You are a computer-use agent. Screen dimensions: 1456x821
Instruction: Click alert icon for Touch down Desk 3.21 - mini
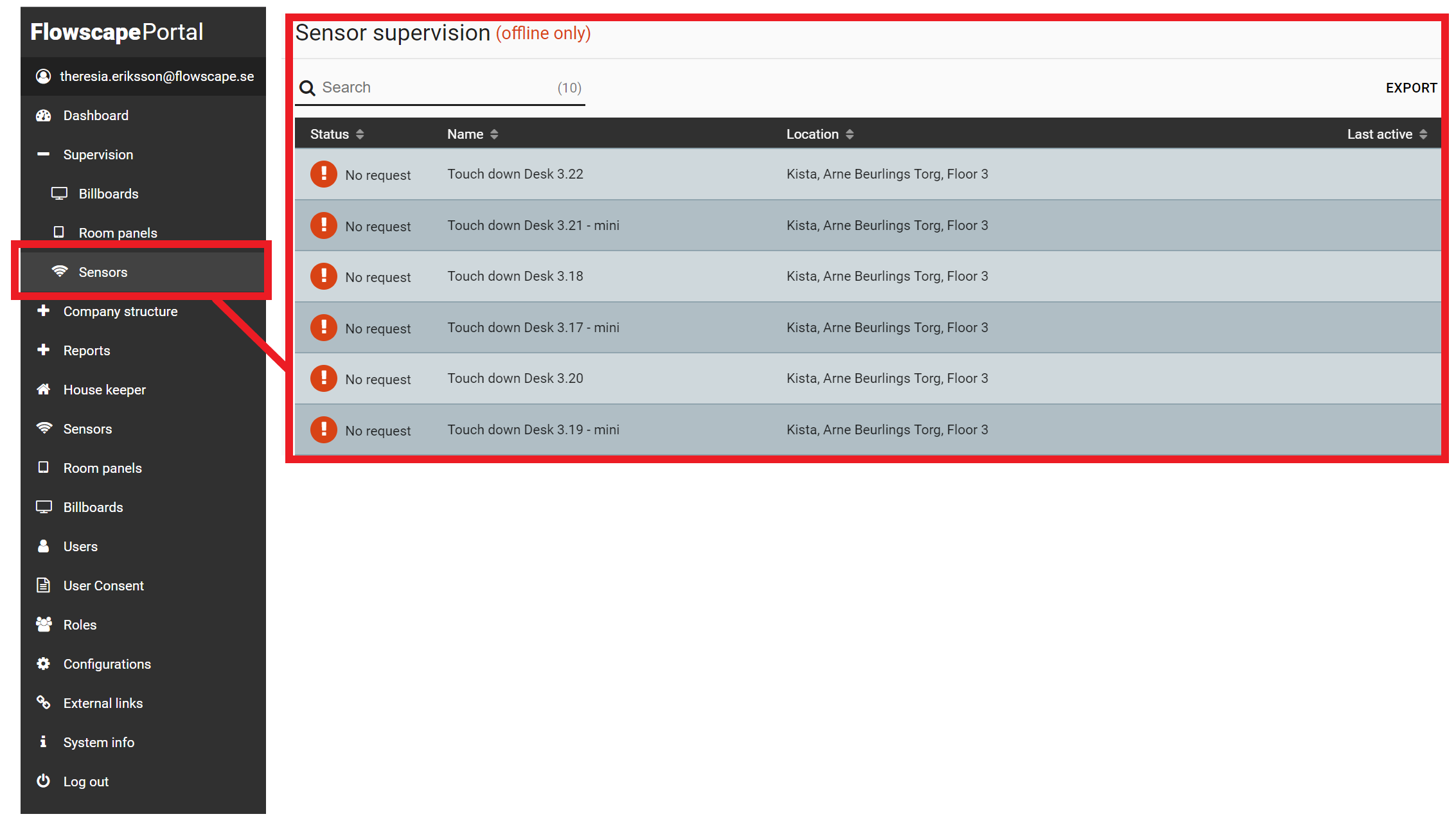click(x=324, y=225)
